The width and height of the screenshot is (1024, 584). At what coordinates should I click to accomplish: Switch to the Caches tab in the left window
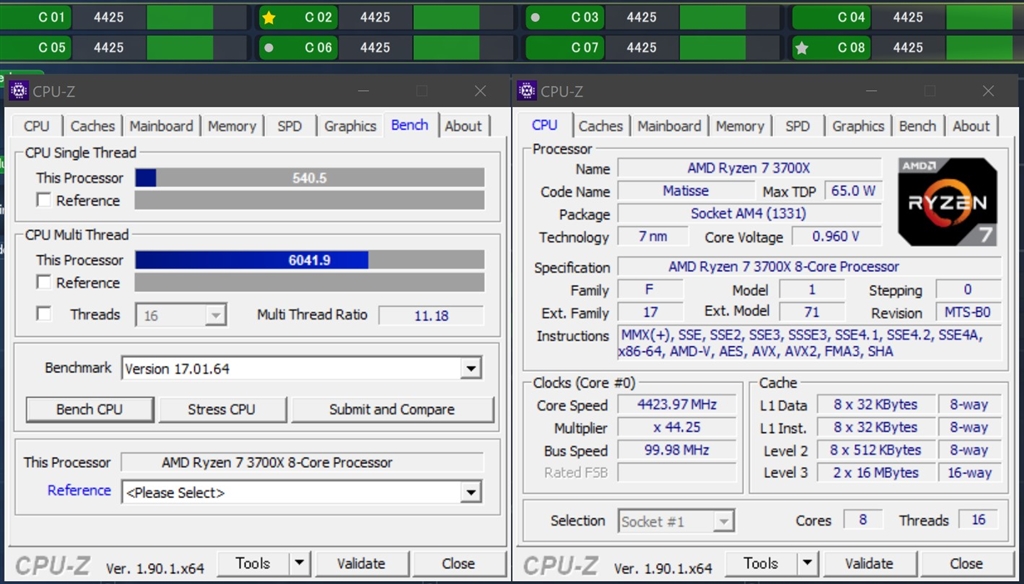(92, 126)
